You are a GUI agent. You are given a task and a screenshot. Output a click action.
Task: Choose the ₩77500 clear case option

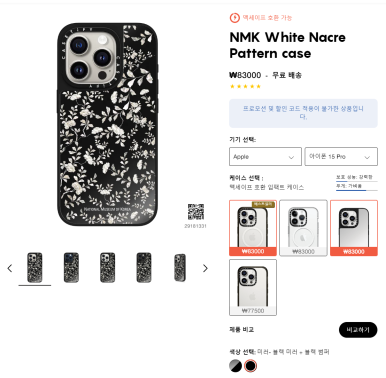pos(253,287)
